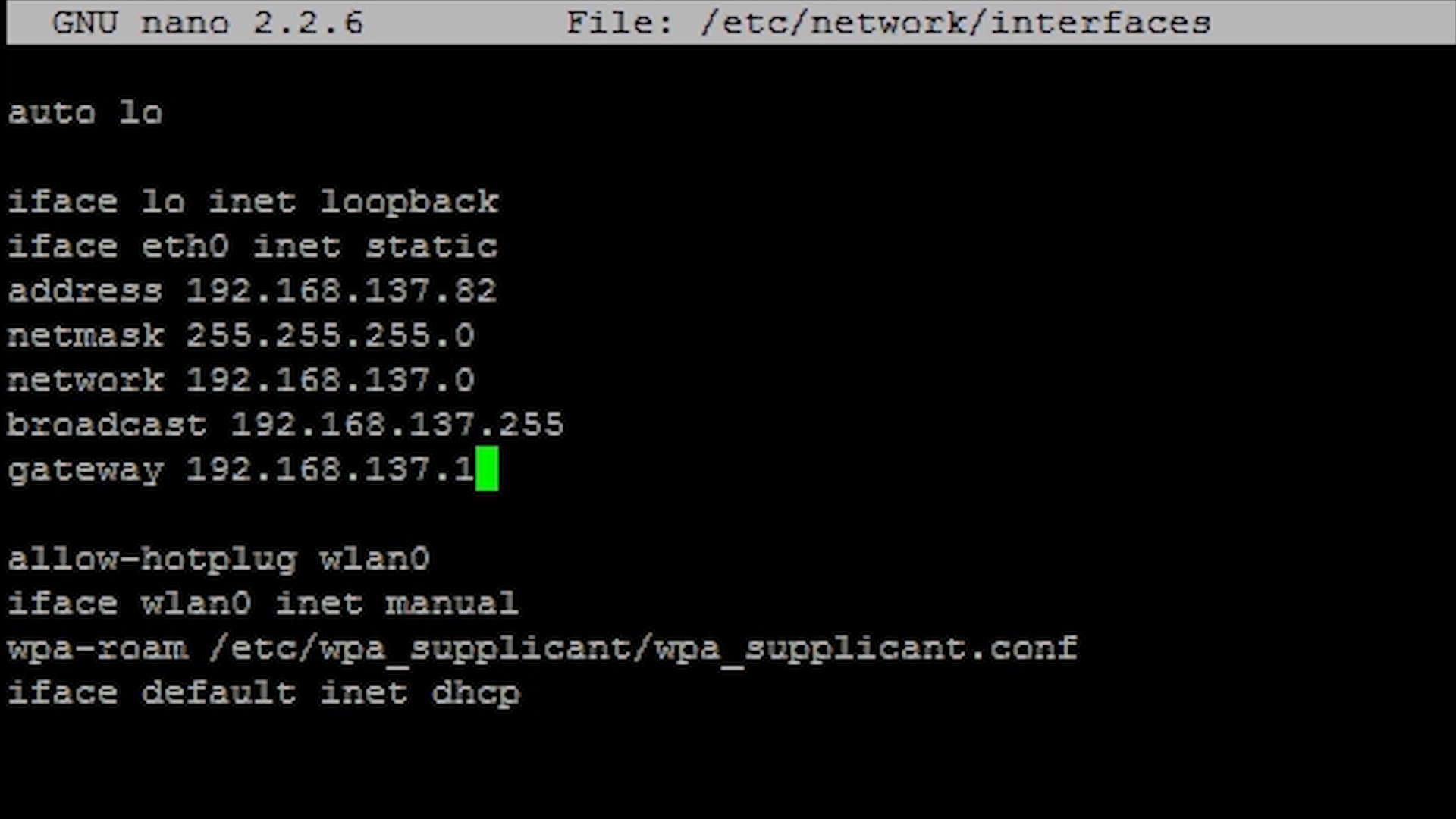Click the "iface lo inet loopback" line
Screen dimensions: 1456x819
[x=253, y=202]
